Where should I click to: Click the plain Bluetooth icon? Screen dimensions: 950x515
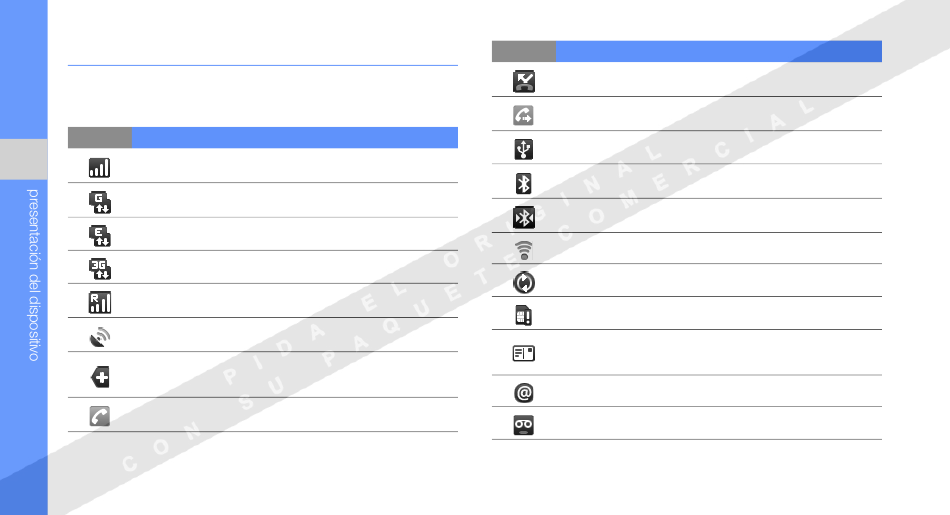[523, 184]
